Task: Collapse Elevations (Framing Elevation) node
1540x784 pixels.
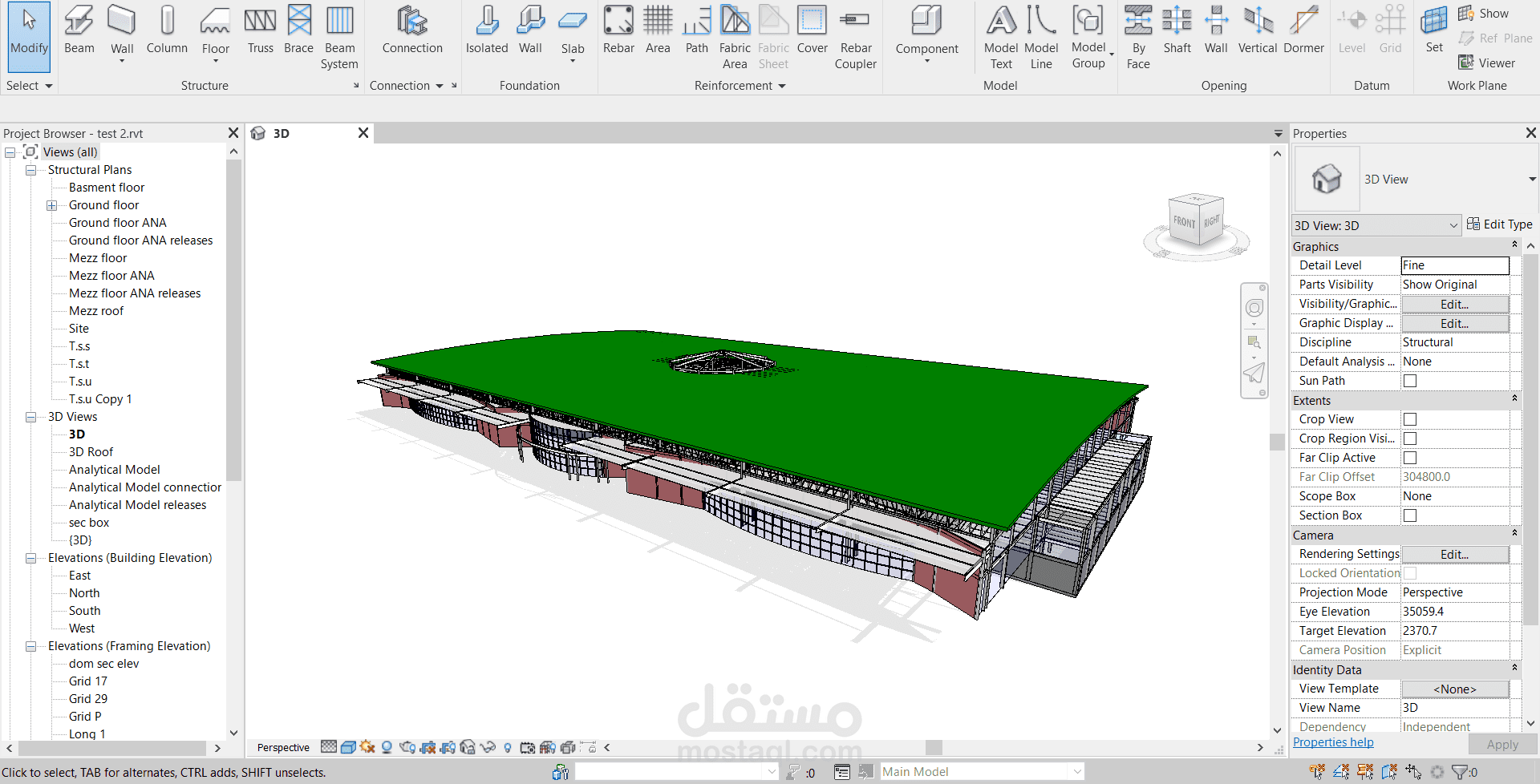Action: (x=31, y=646)
